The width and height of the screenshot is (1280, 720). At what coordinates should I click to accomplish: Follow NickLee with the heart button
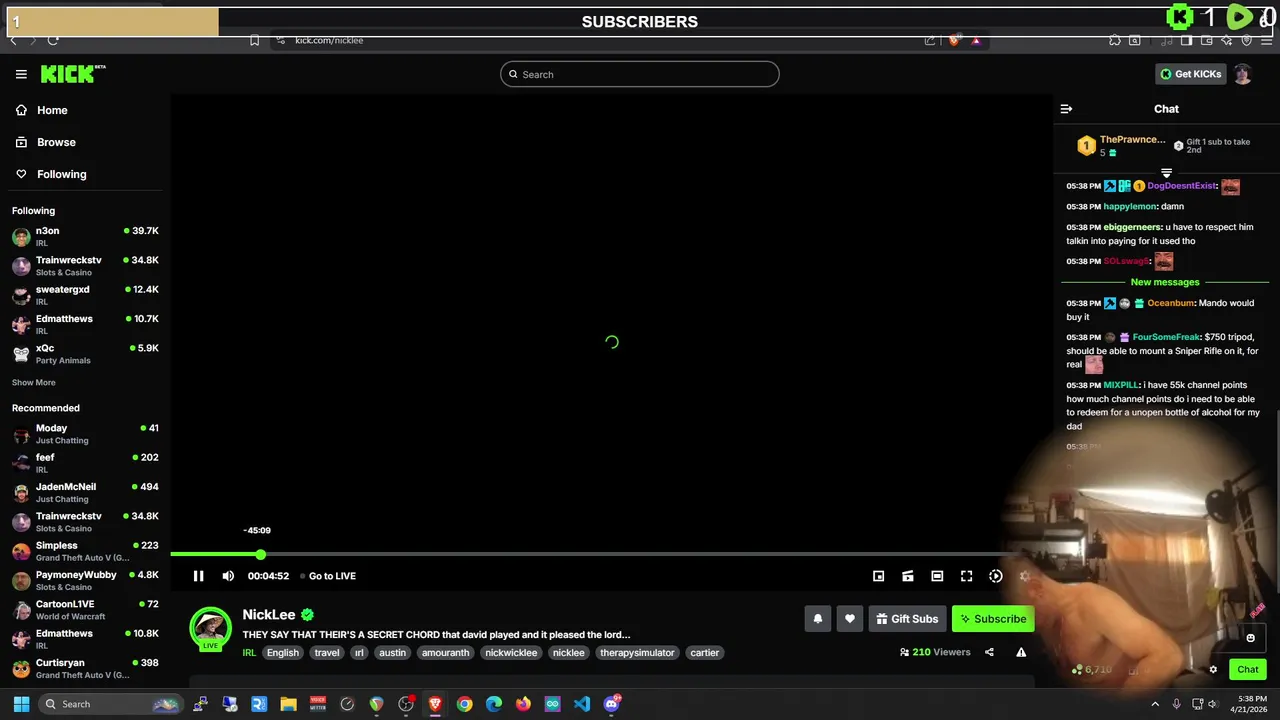click(849, 619)
